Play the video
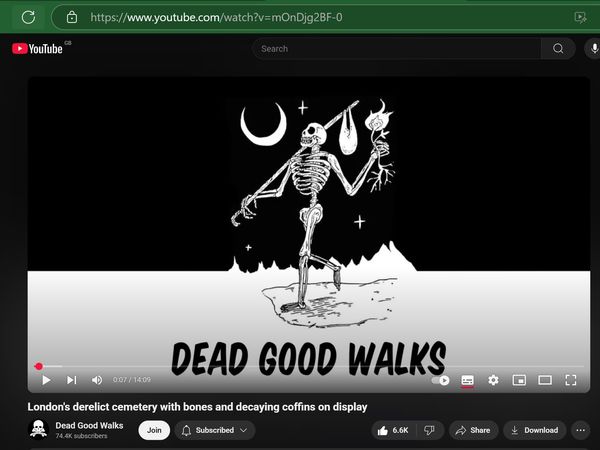The width and height of the screenshot is (600, 450). point(46,380)
